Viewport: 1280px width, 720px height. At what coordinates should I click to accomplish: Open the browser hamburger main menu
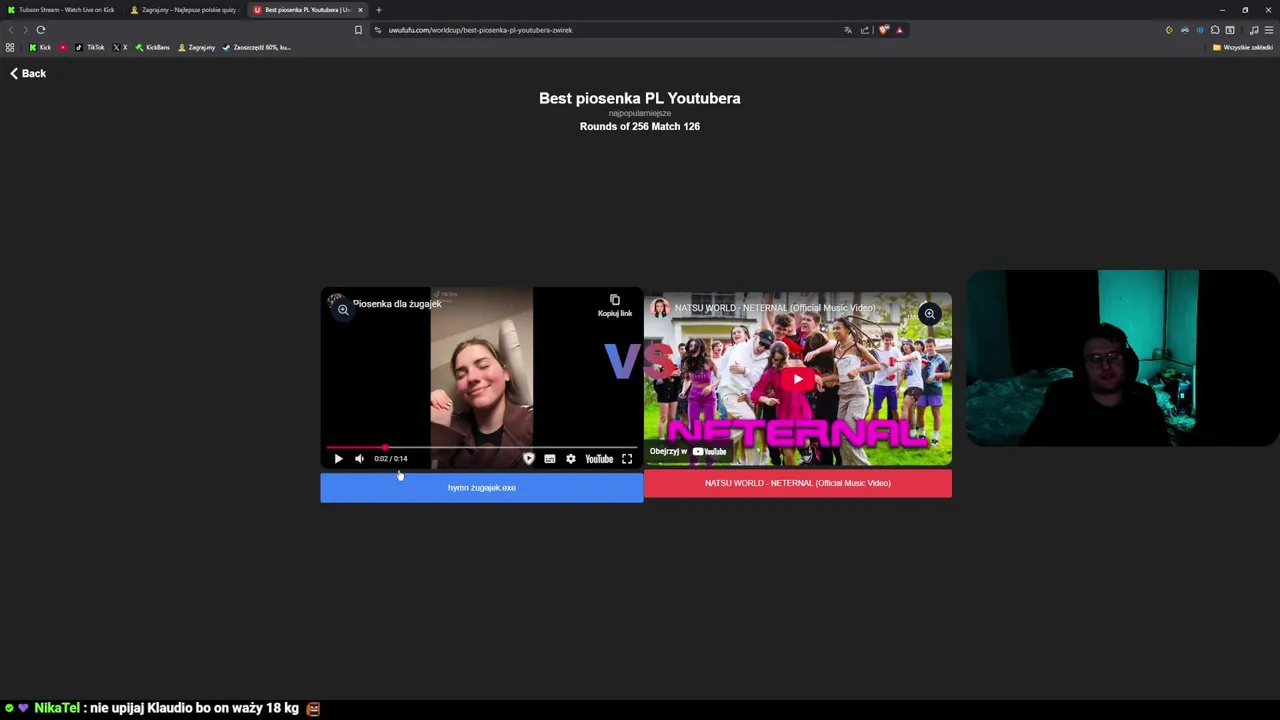[x=1269, y=30]
